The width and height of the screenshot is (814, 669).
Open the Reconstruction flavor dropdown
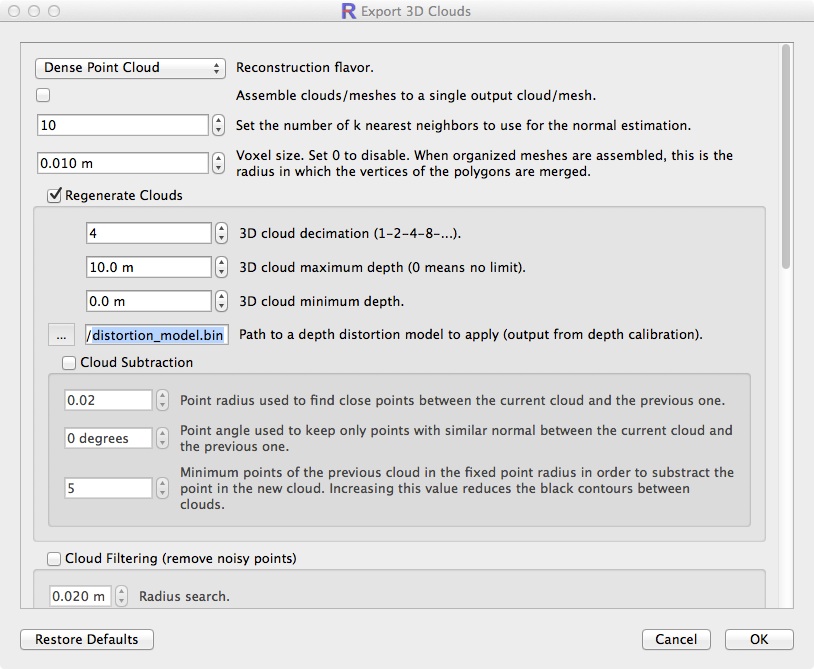coord(130,68)
